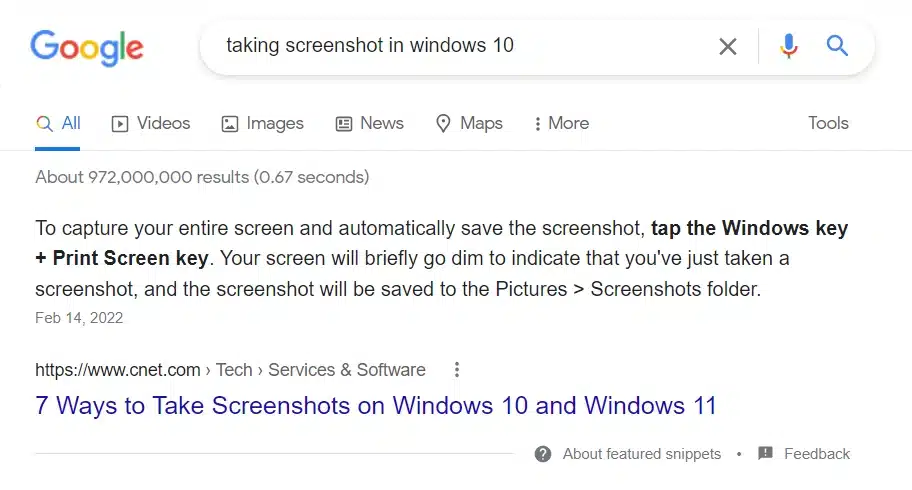Click the Feb 14, 2022 snippet date
912x490 pixels.
pos(79,318)
